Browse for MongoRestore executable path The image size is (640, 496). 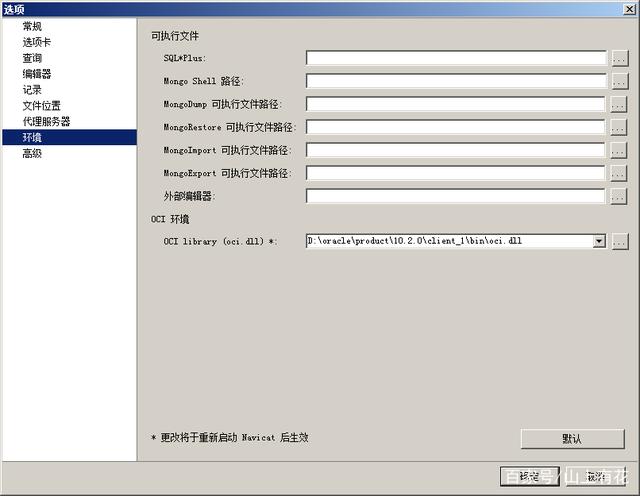click(x=619, y=127)
